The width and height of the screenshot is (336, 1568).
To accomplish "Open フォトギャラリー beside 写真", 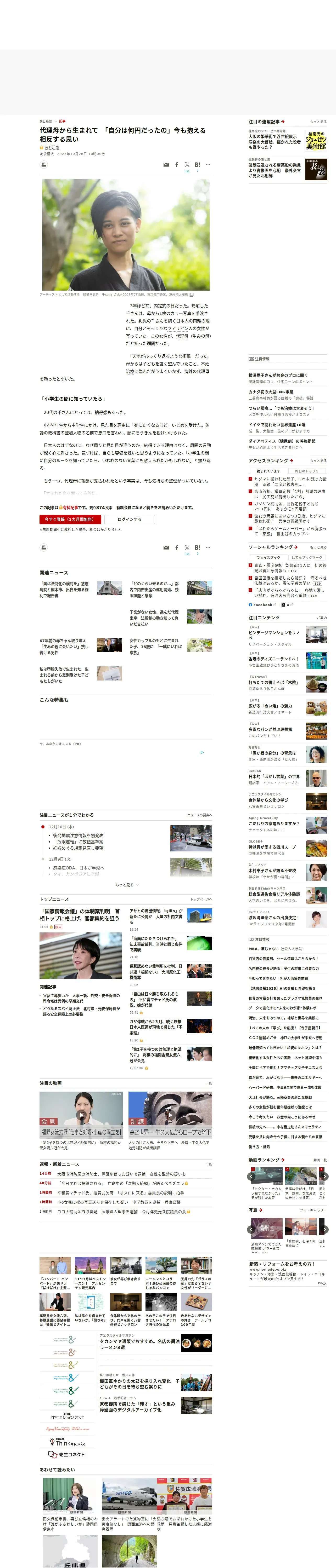I will click(x=313, y=1210).
